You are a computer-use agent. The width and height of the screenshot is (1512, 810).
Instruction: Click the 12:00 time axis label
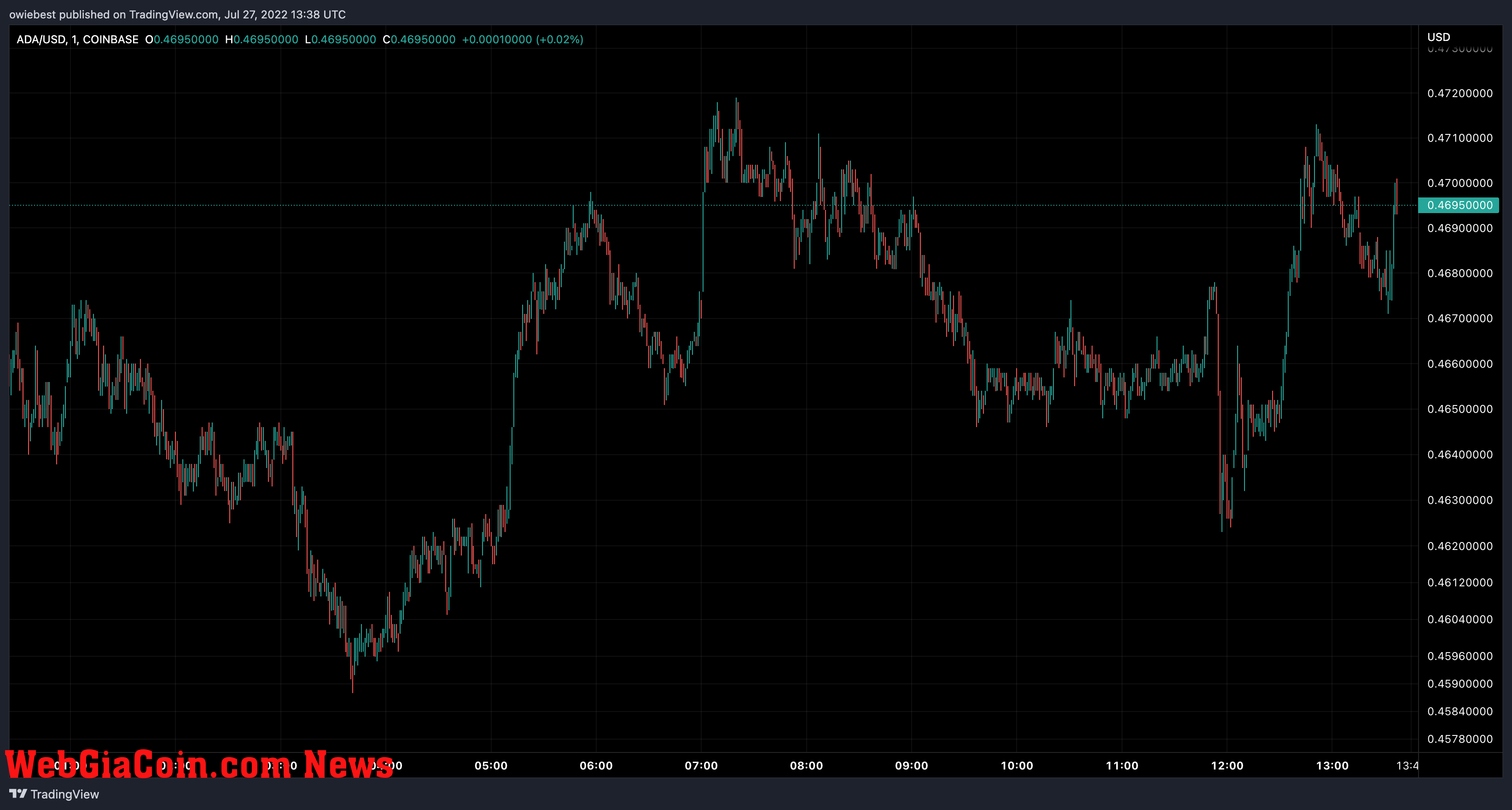[1227, 765]
